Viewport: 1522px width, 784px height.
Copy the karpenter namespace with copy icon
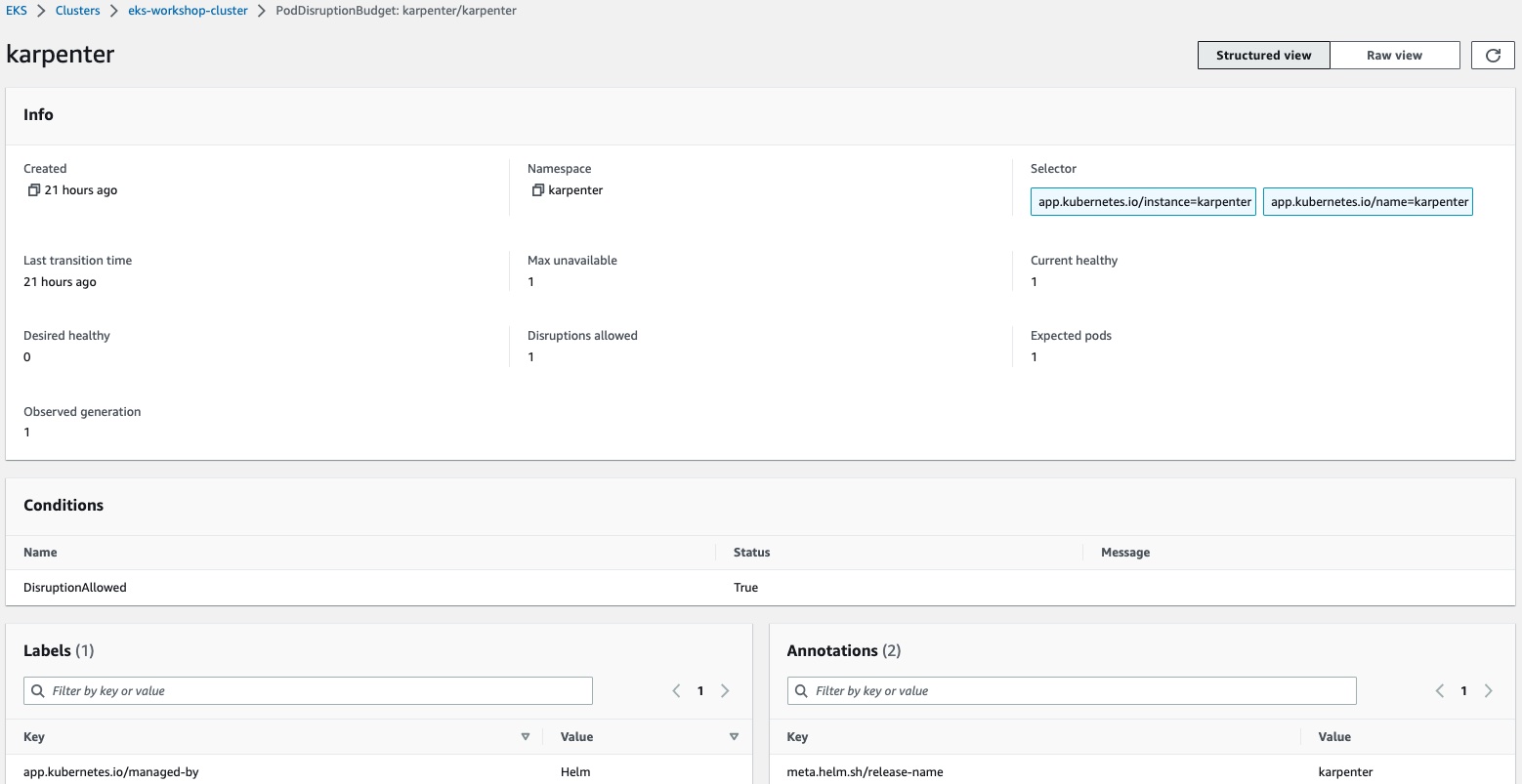[x=537, y=190]
